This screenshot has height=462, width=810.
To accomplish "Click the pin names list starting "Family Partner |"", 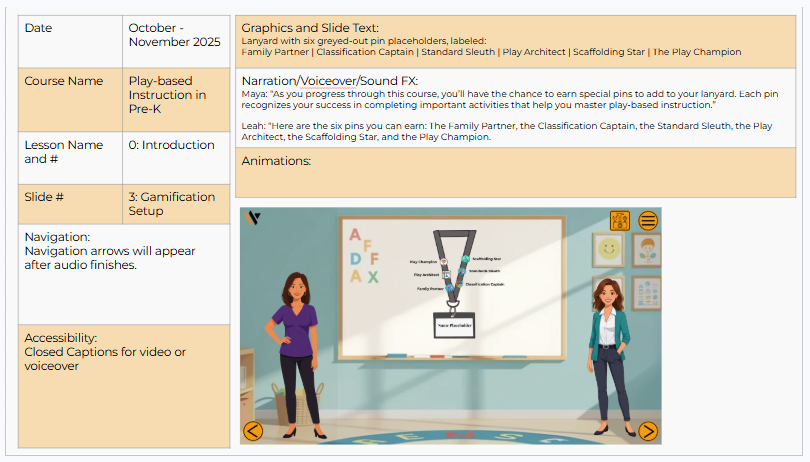I will pyautogui.click(x=491, y=52).
